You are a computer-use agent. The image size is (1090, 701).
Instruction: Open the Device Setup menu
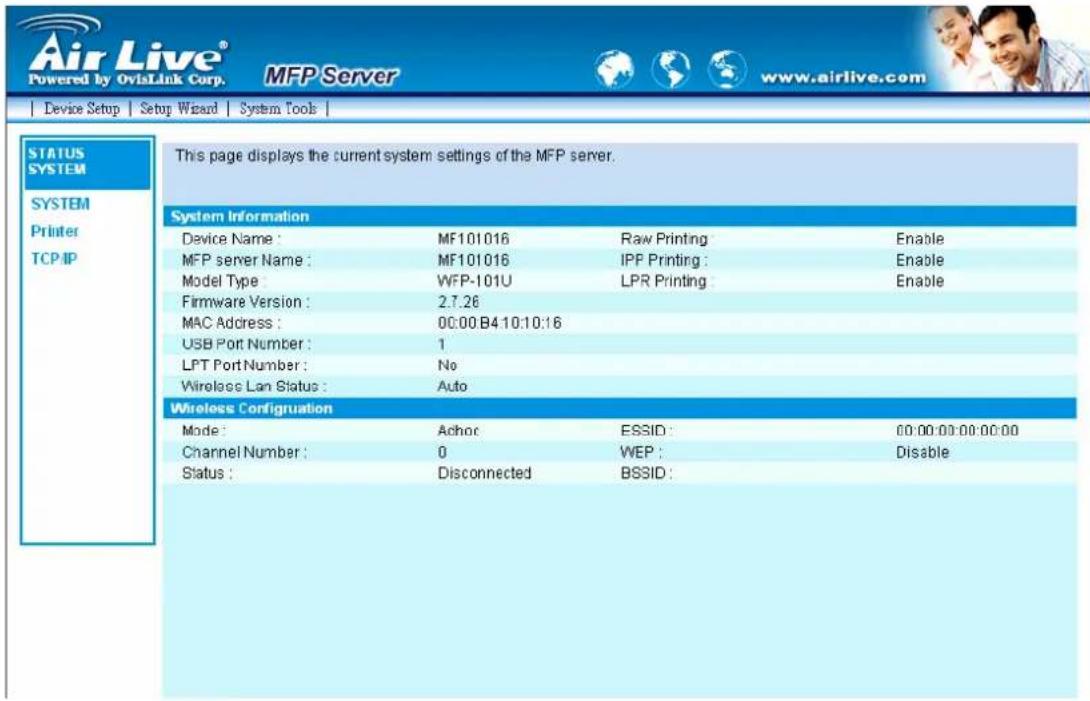click(81, 108)
